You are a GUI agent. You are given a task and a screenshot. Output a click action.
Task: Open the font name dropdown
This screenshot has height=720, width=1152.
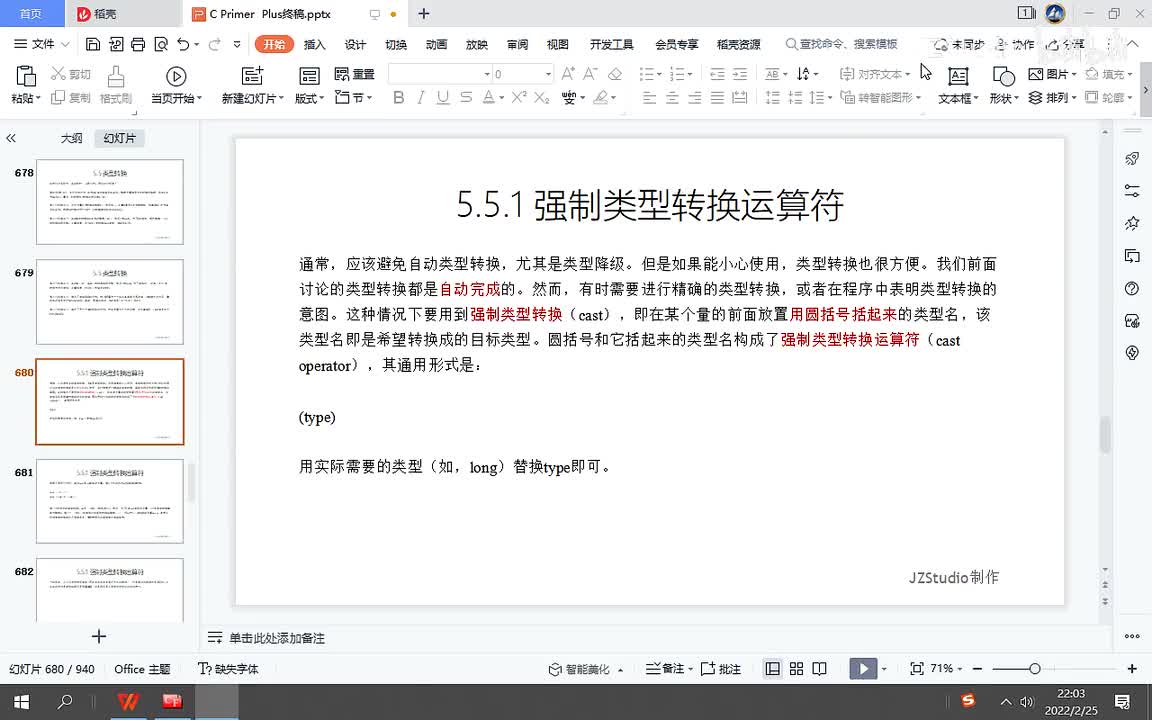pos(486,74)
